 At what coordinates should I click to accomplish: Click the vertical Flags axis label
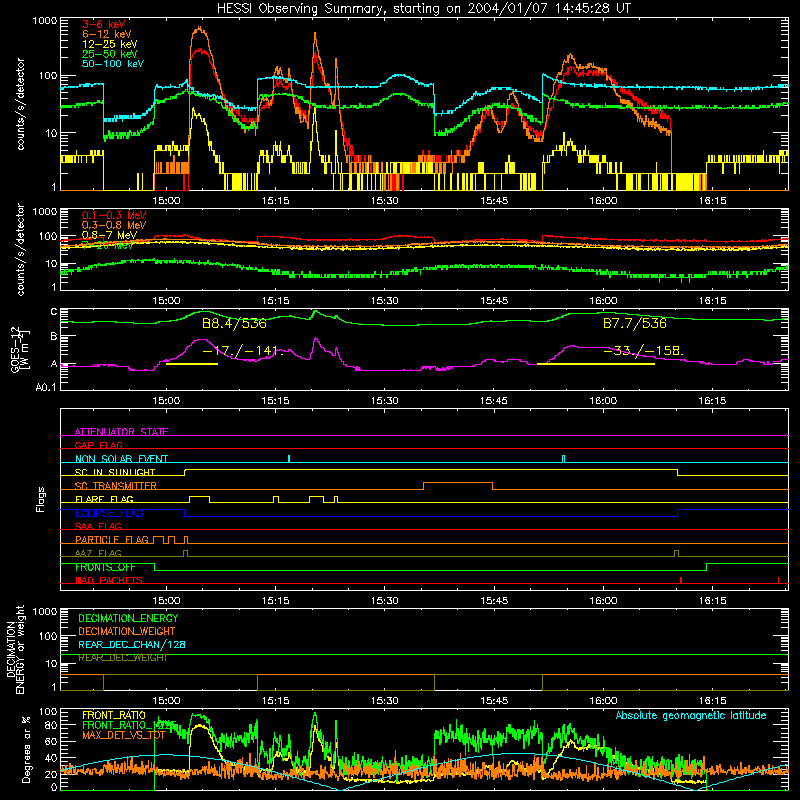click(x=40, y=499)
